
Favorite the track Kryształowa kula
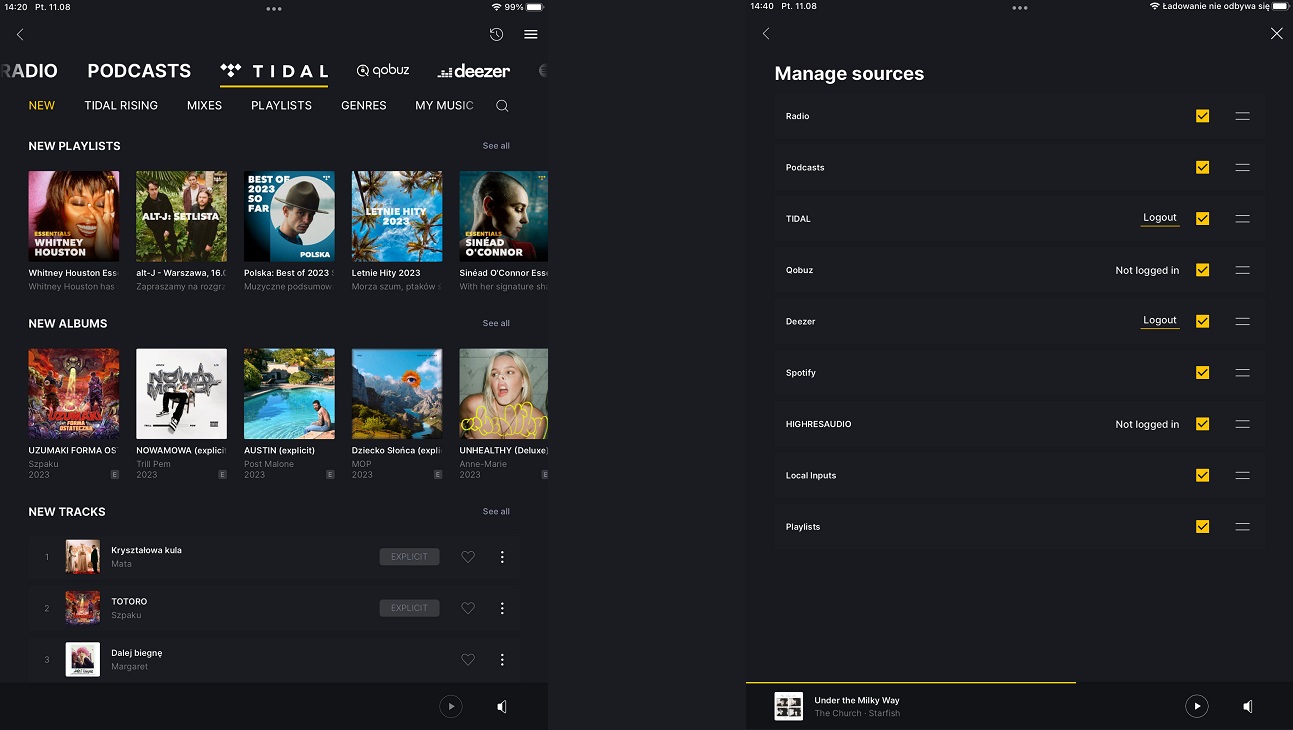tap(468, 557)
